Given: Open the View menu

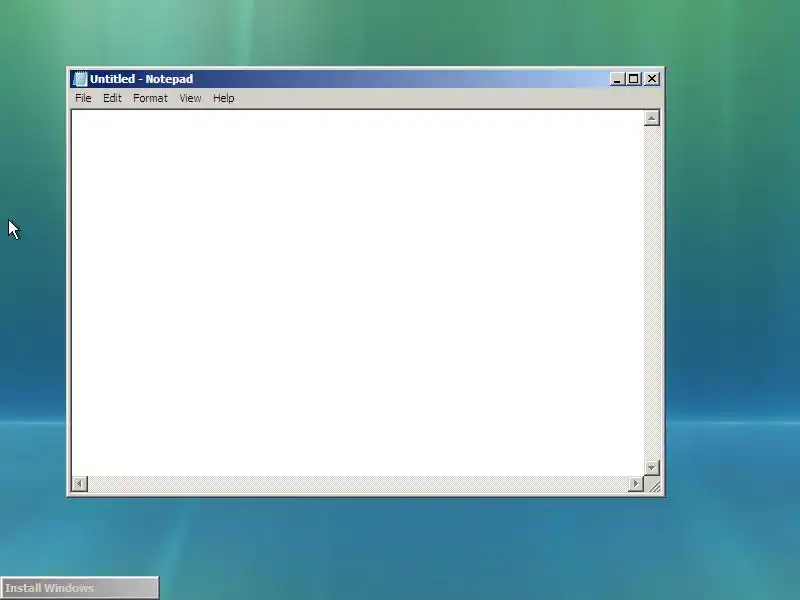Looking at the screenshot, I should click(190, 98).
